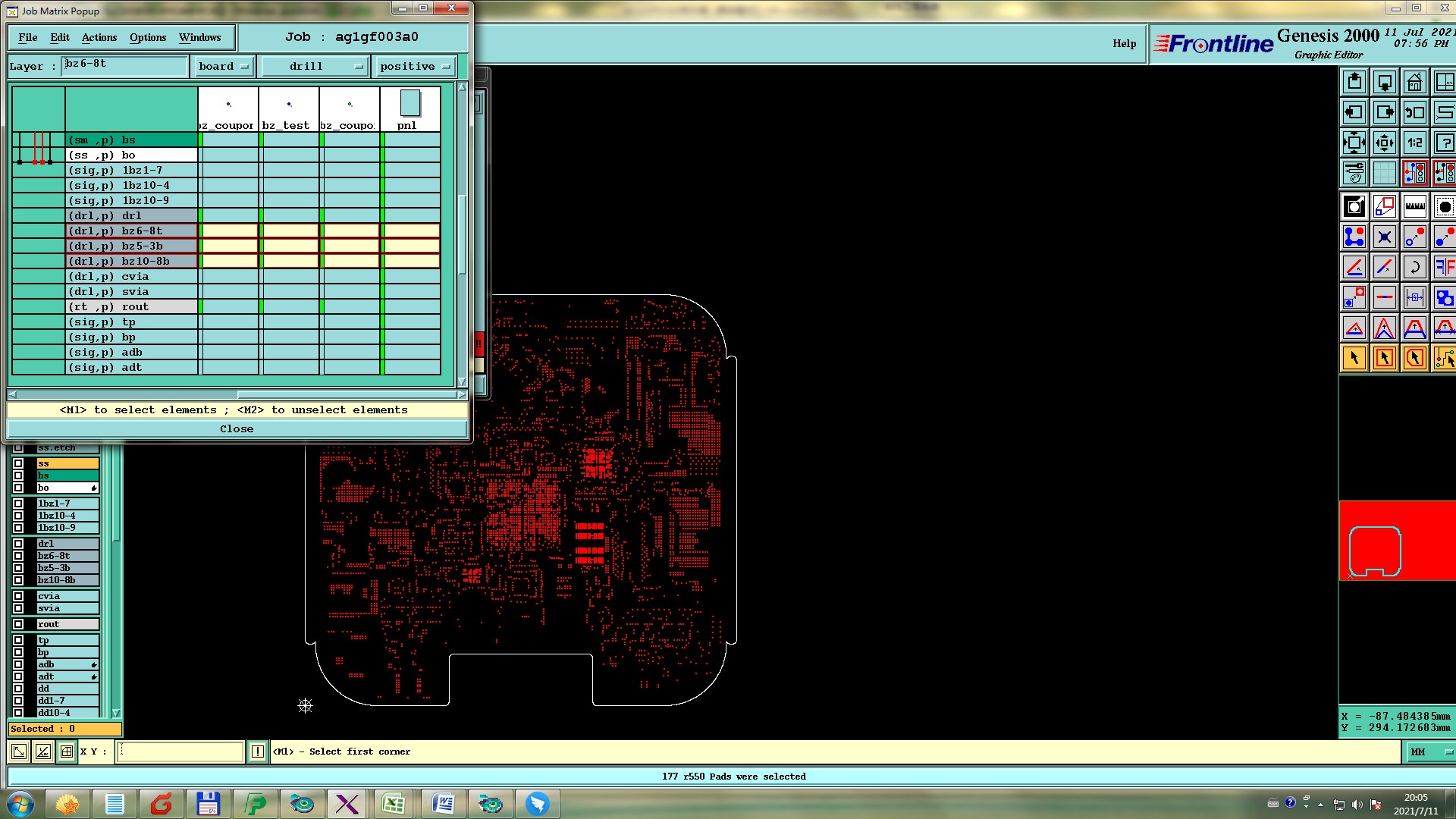Click the Close button in popup
This screenshot has height=819, width=1456.
(237, 428)
